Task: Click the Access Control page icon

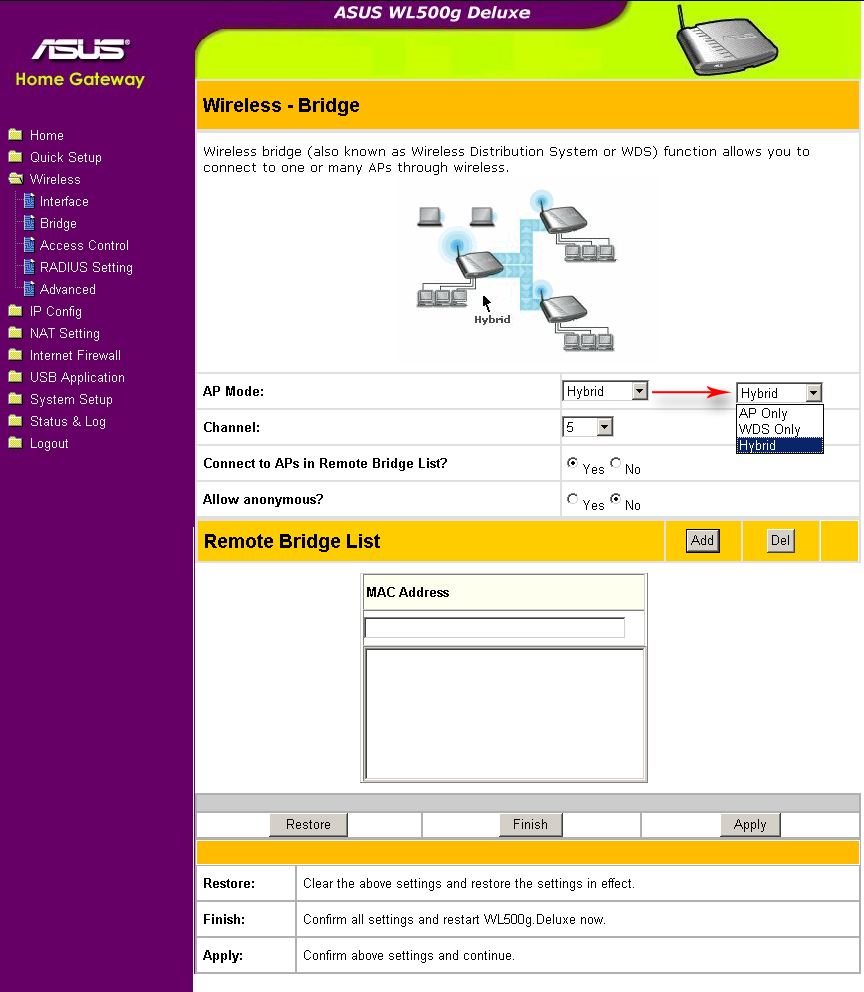Action: tap(29, 244)
